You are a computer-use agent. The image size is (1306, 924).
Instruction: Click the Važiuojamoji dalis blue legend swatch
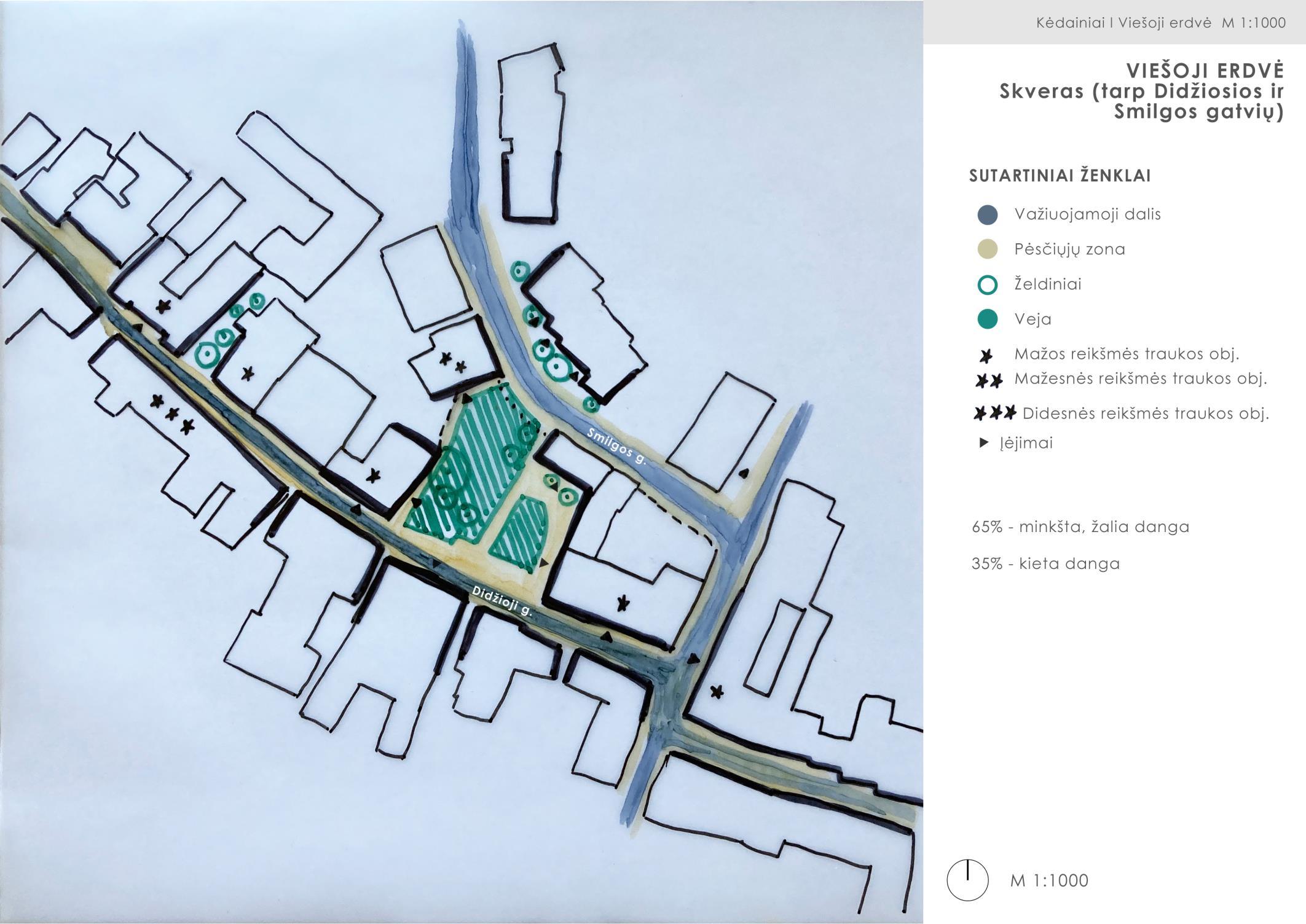(x=987, y=214)
